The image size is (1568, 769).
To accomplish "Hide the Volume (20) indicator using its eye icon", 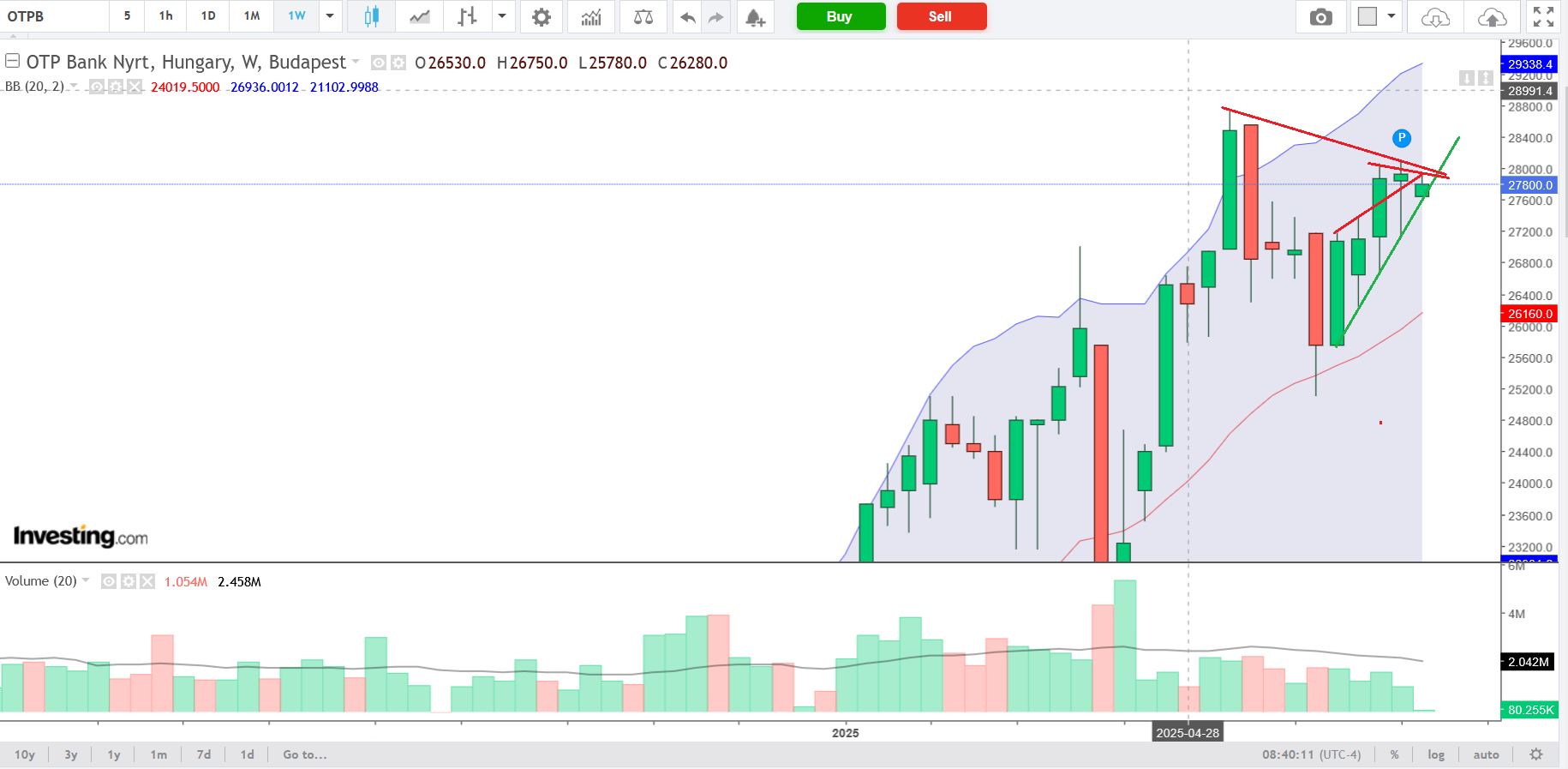I will click(x=109, y=581).
